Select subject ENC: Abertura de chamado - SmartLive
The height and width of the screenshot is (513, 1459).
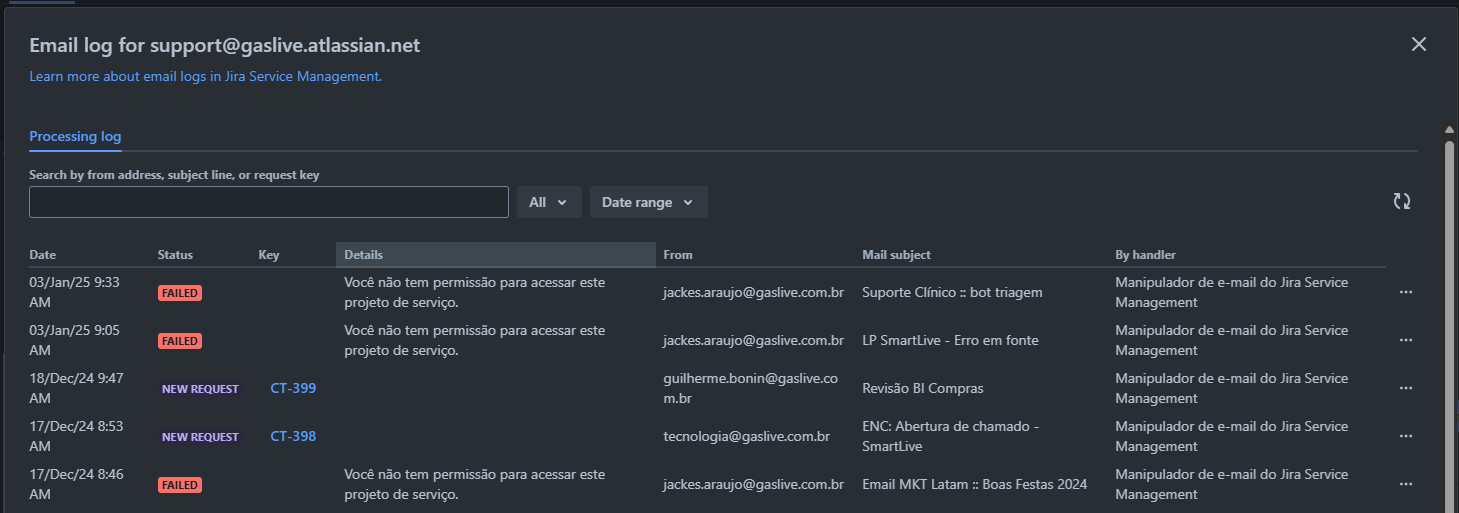pos(951,436)
